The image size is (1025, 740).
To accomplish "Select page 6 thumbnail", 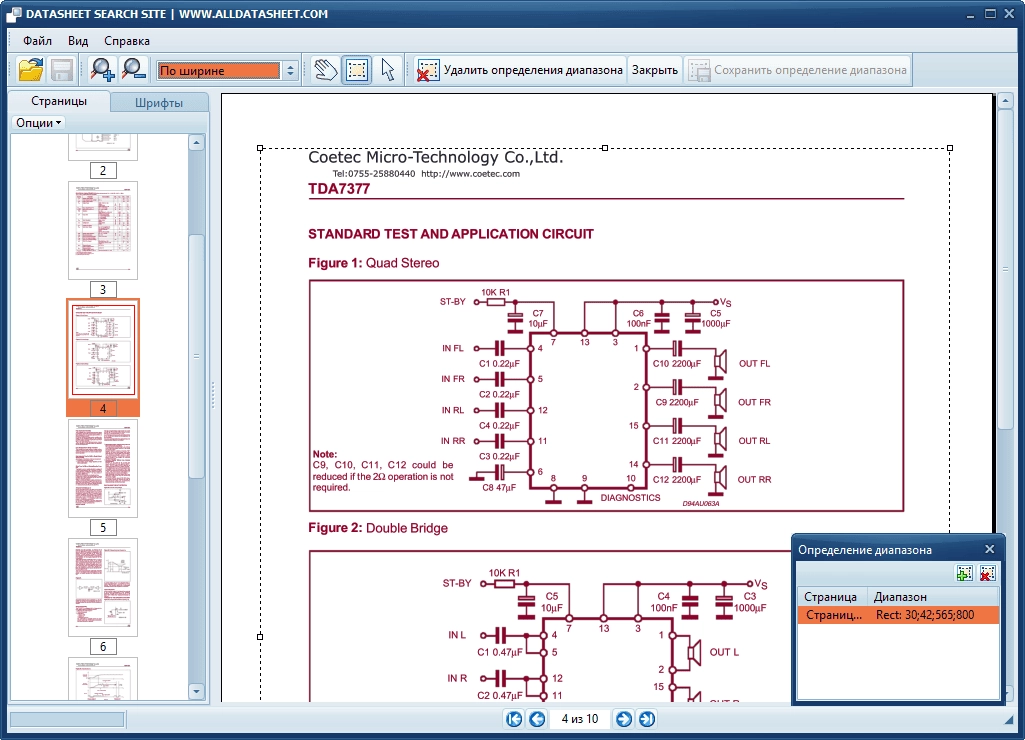I will click(x=103, y=588).
